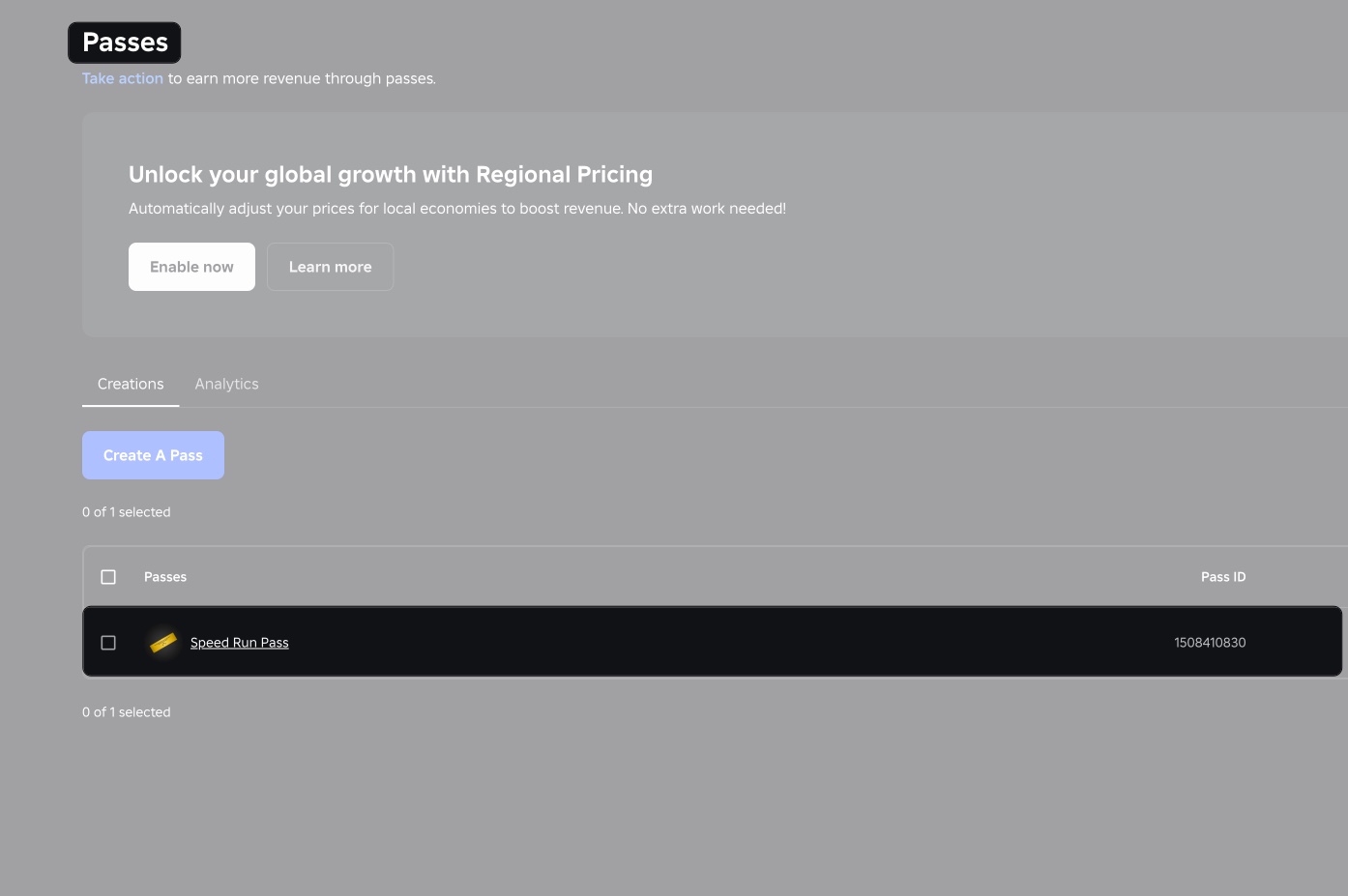Check the select-all checkbox in table header

coord(108,576)
